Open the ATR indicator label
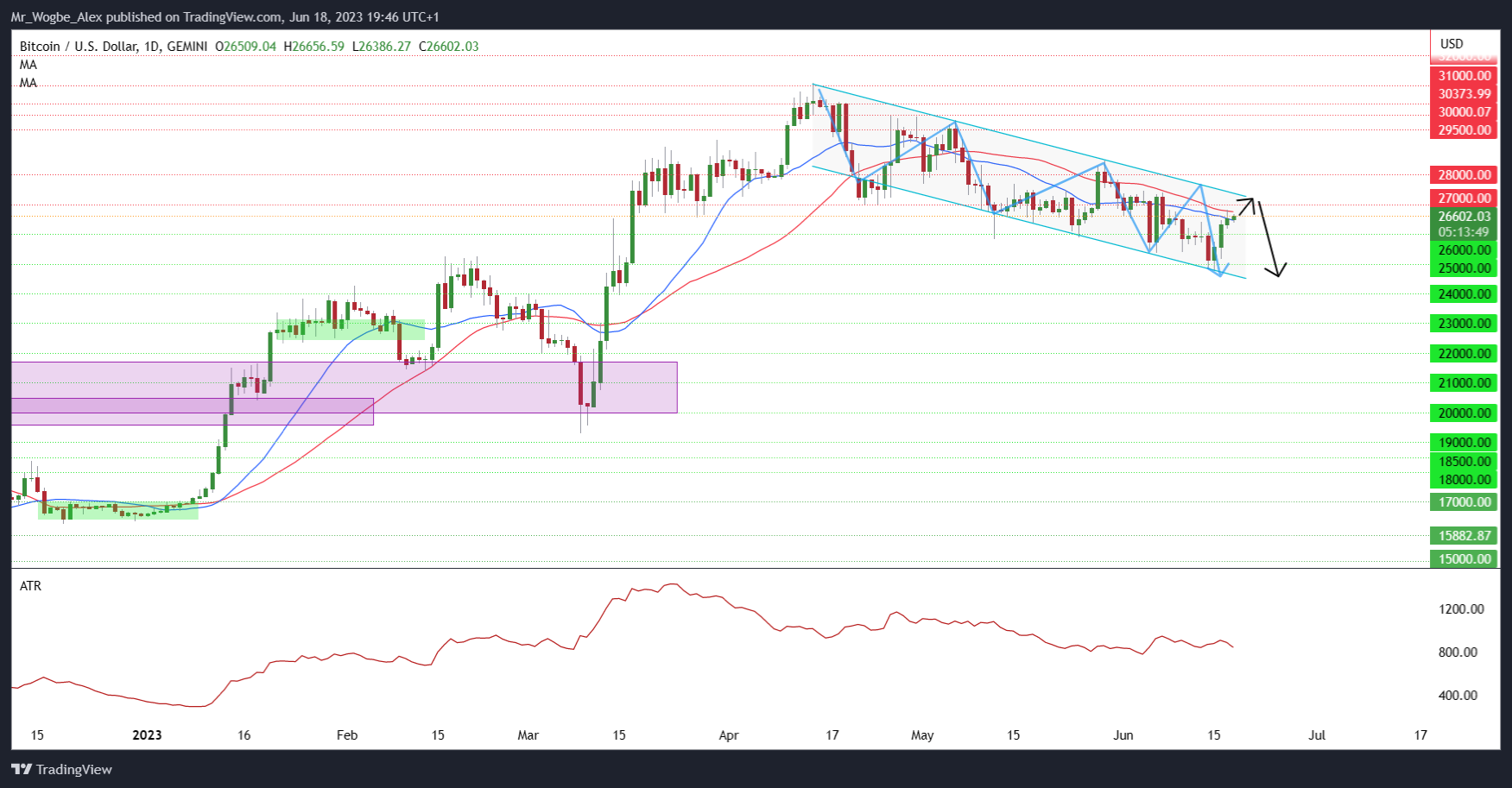 pyautogui.click(x=30, y=586)
